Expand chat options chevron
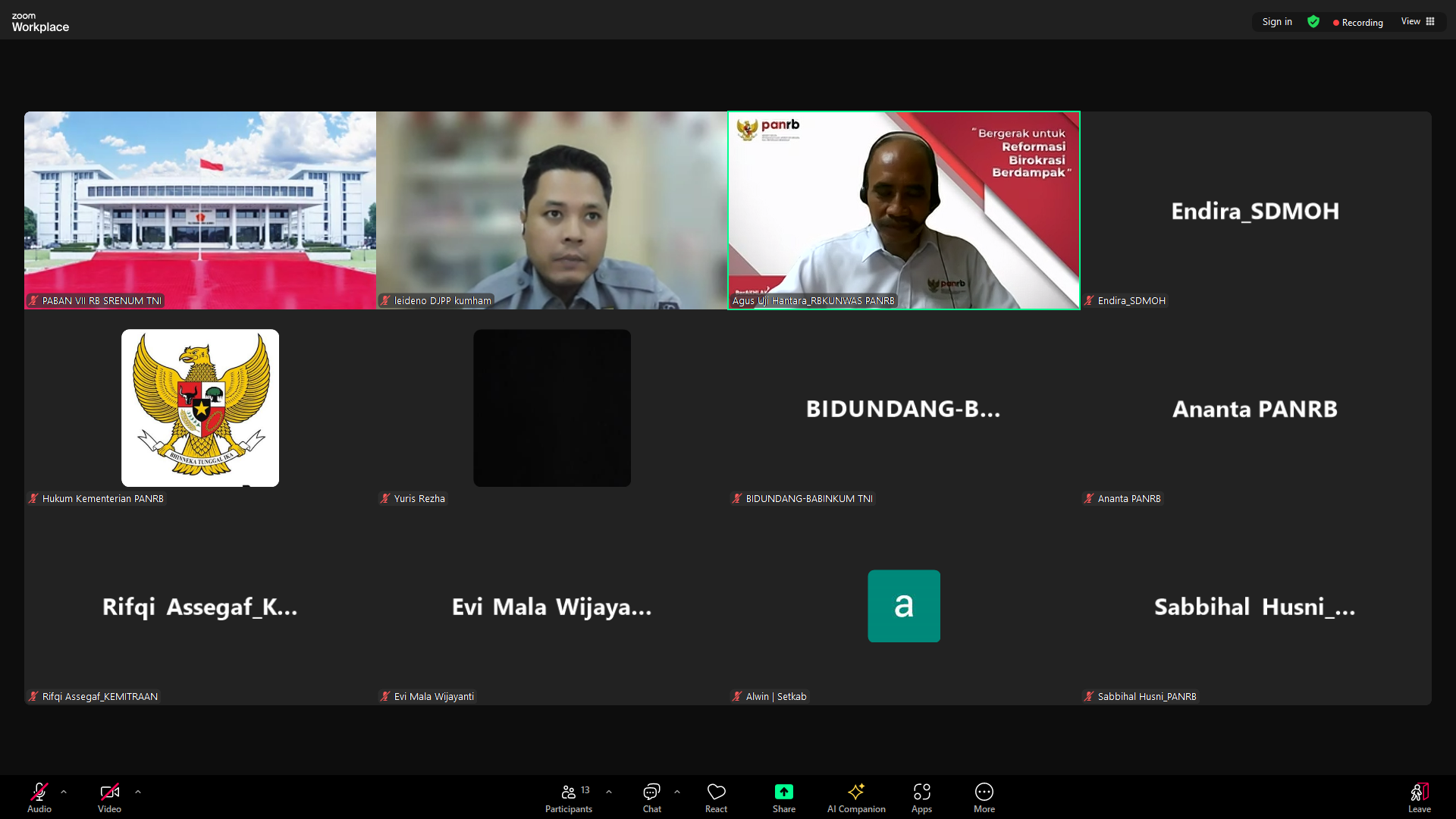The image size is (1456, 819). [677, 792]
